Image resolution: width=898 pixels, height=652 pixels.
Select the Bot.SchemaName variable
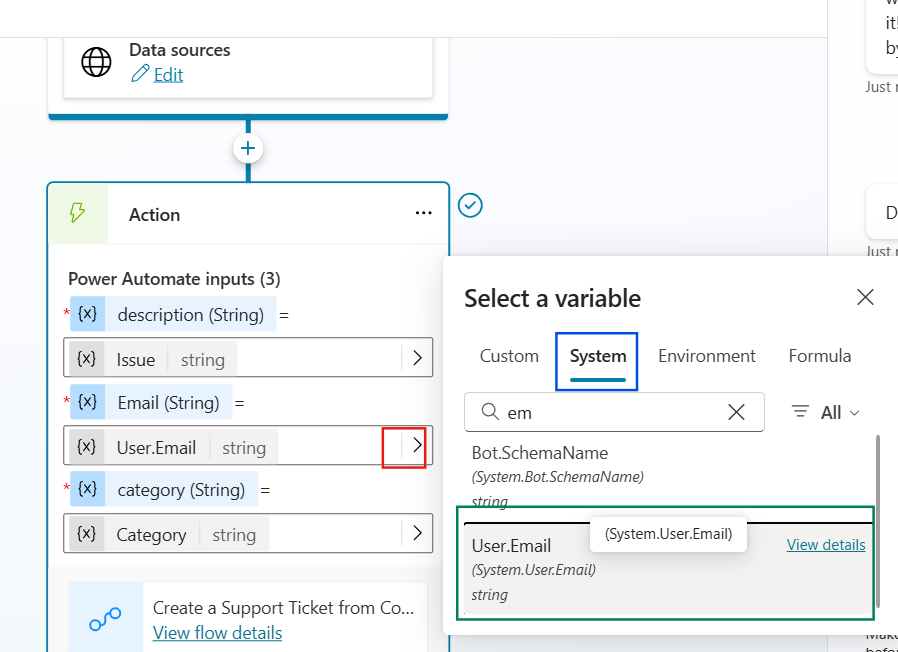coord(668,477)
